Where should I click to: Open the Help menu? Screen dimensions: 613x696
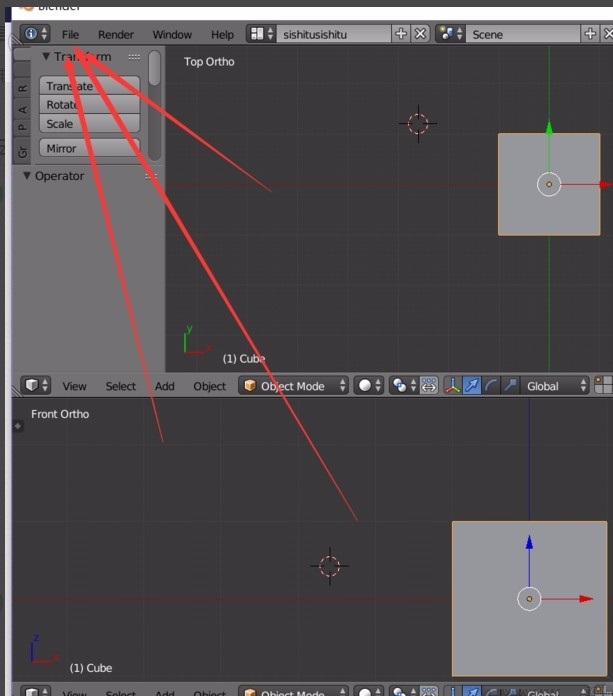pos(222,34)
